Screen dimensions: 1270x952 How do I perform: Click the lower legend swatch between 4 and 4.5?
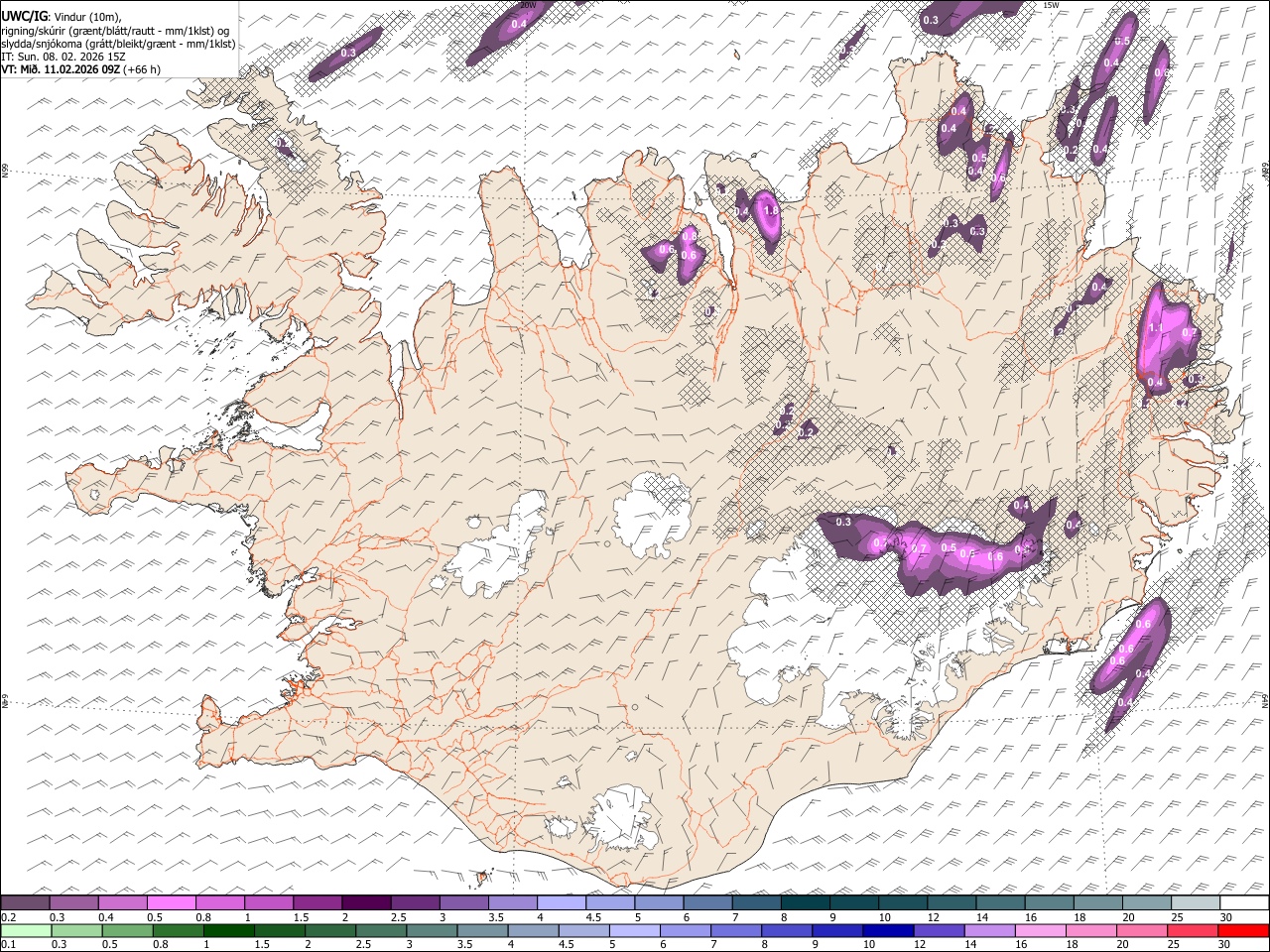[533, 930]
